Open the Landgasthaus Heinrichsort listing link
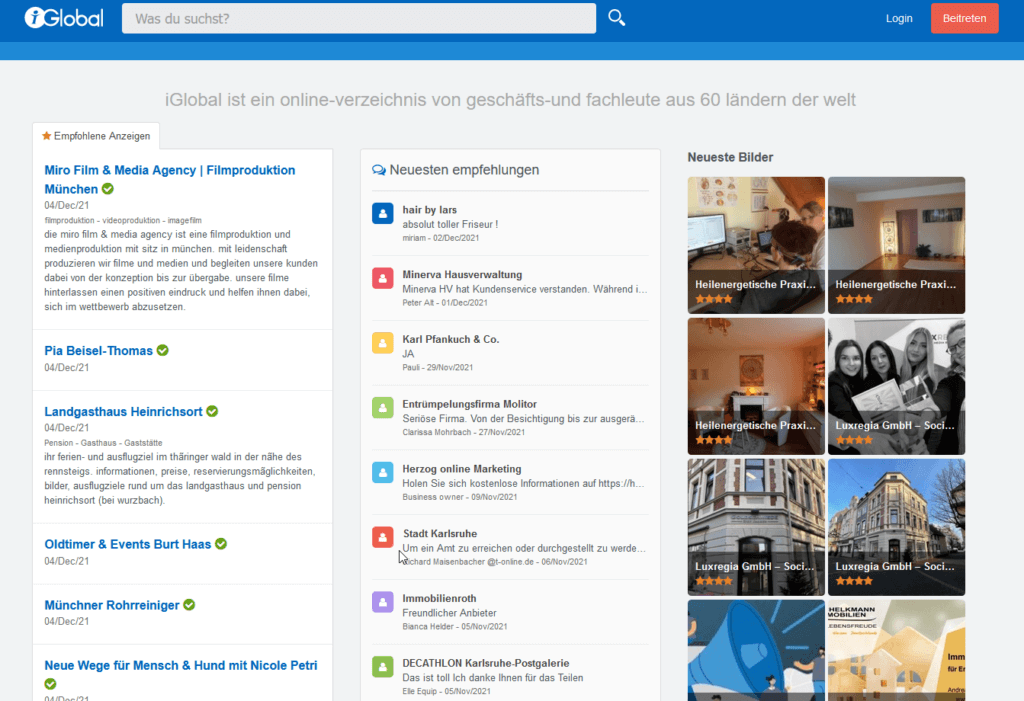Viewport: 1024px width, 701px height. point(123,411)
